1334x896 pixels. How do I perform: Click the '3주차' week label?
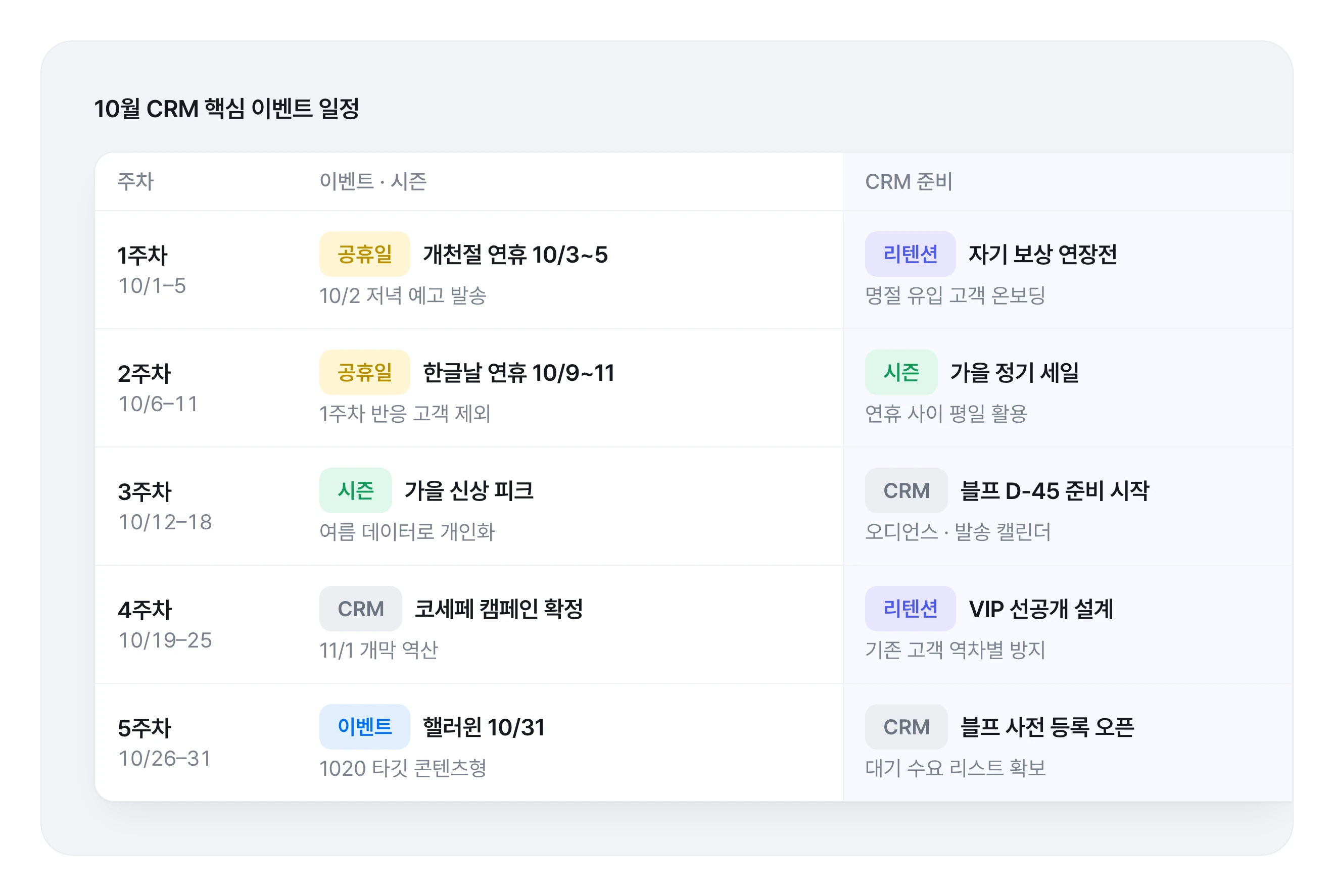[144, 491]
